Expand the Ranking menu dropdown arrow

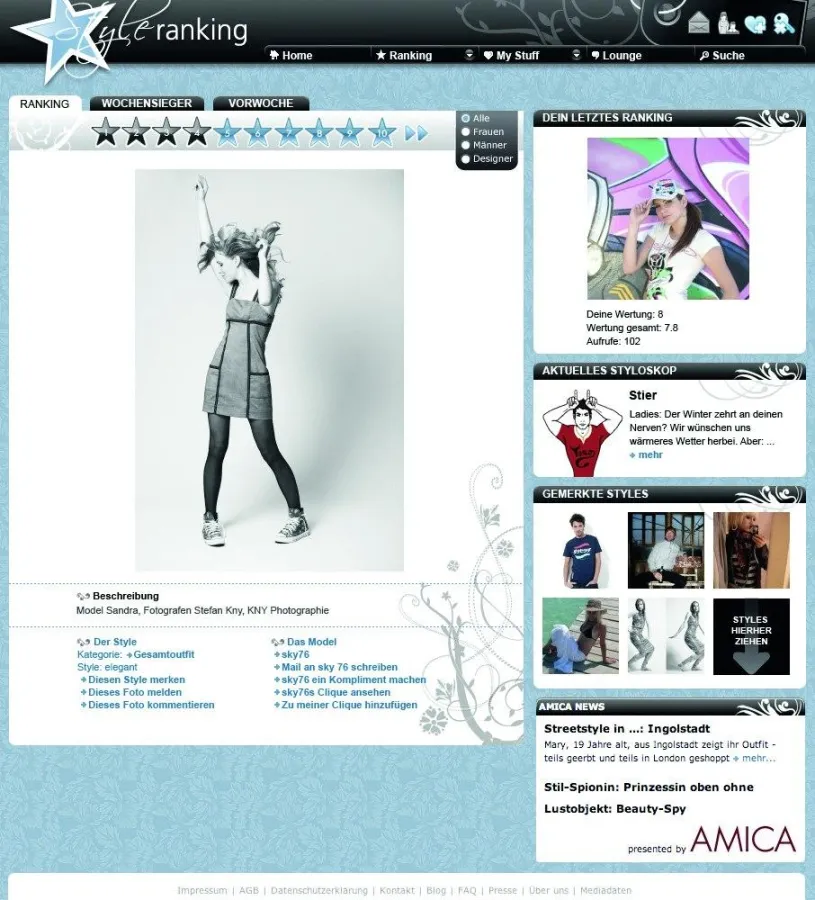pos(467,55)
